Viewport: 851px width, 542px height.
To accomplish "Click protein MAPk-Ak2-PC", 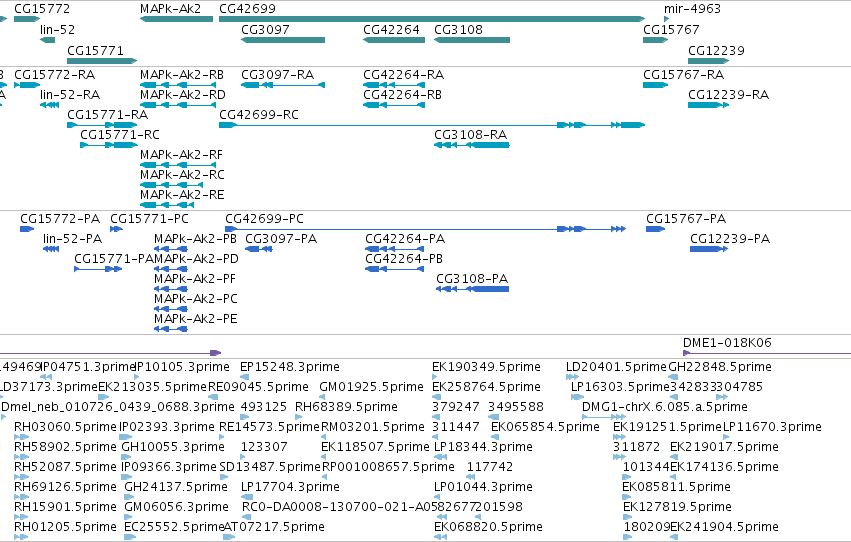I will pos(170,309).
